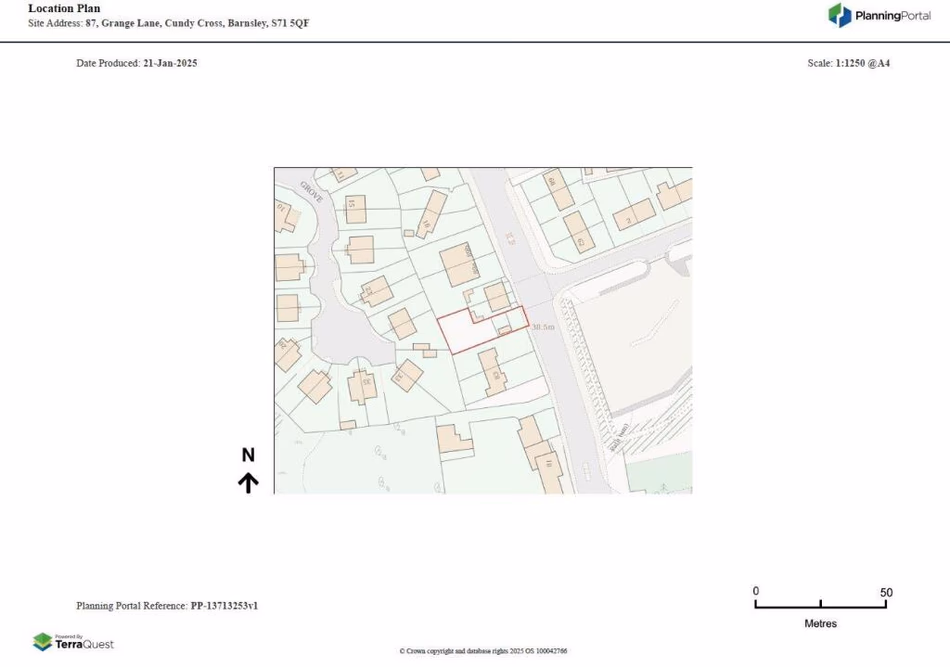950x667 pixels.
Task: Click the Date Produced 21-Jan-2025 text
Action: 137,63
